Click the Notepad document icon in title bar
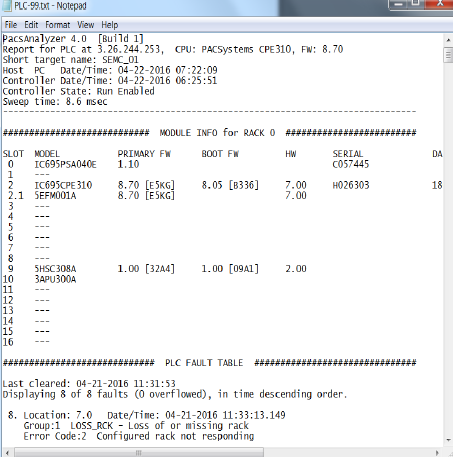 (x=7, y=6)
